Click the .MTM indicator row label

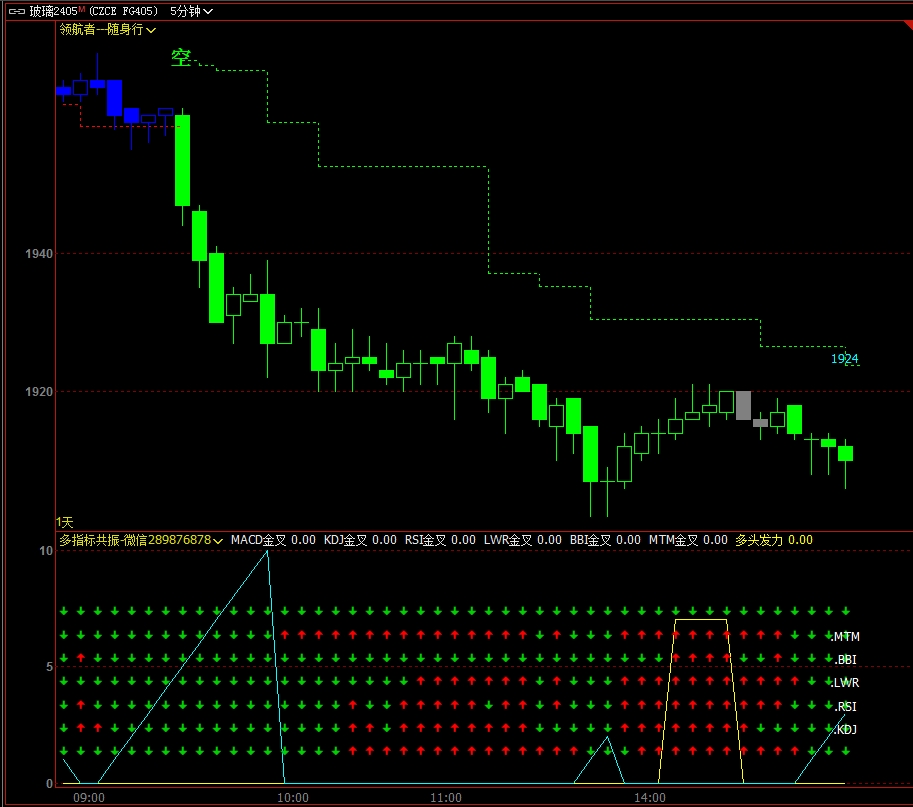coord(846,637)
